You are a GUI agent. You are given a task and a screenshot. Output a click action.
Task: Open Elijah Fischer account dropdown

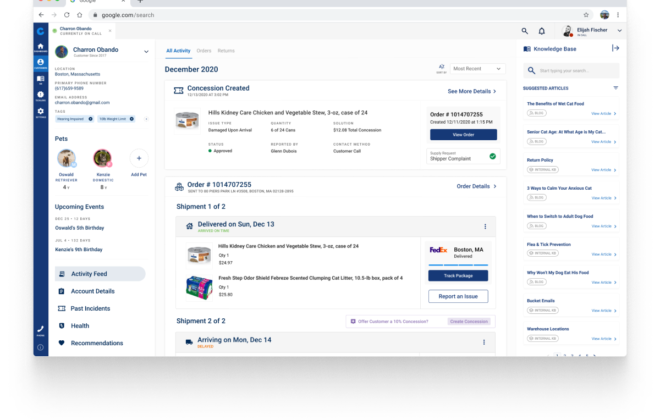619,30
